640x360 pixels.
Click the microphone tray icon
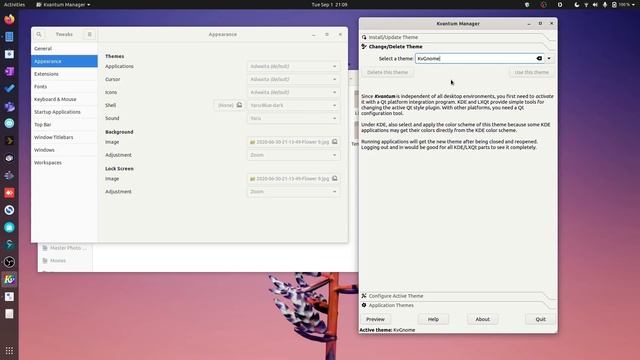pyautogui.click(x=604, y=4)
